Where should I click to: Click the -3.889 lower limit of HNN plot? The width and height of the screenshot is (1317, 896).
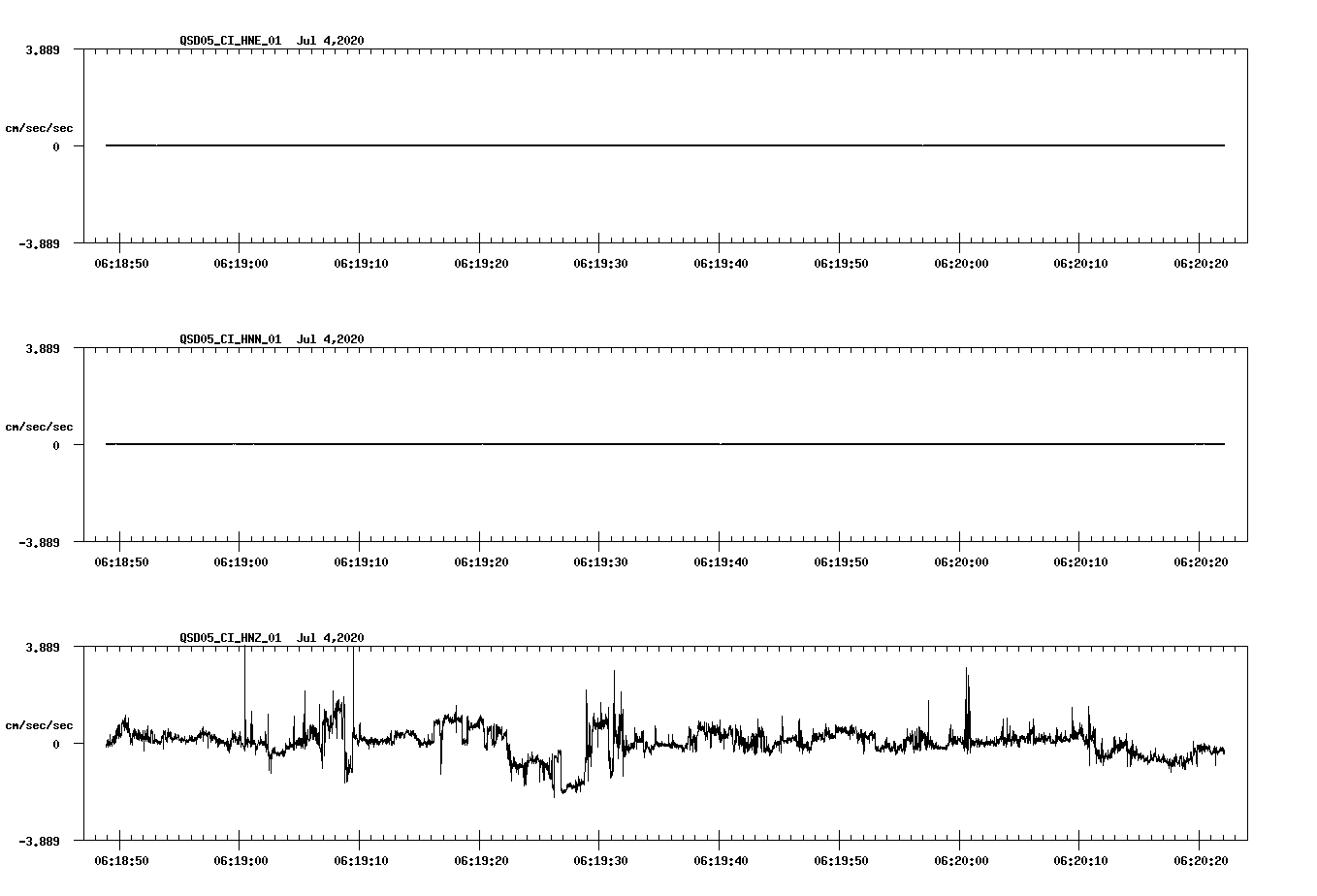click(x=39, y=542)
